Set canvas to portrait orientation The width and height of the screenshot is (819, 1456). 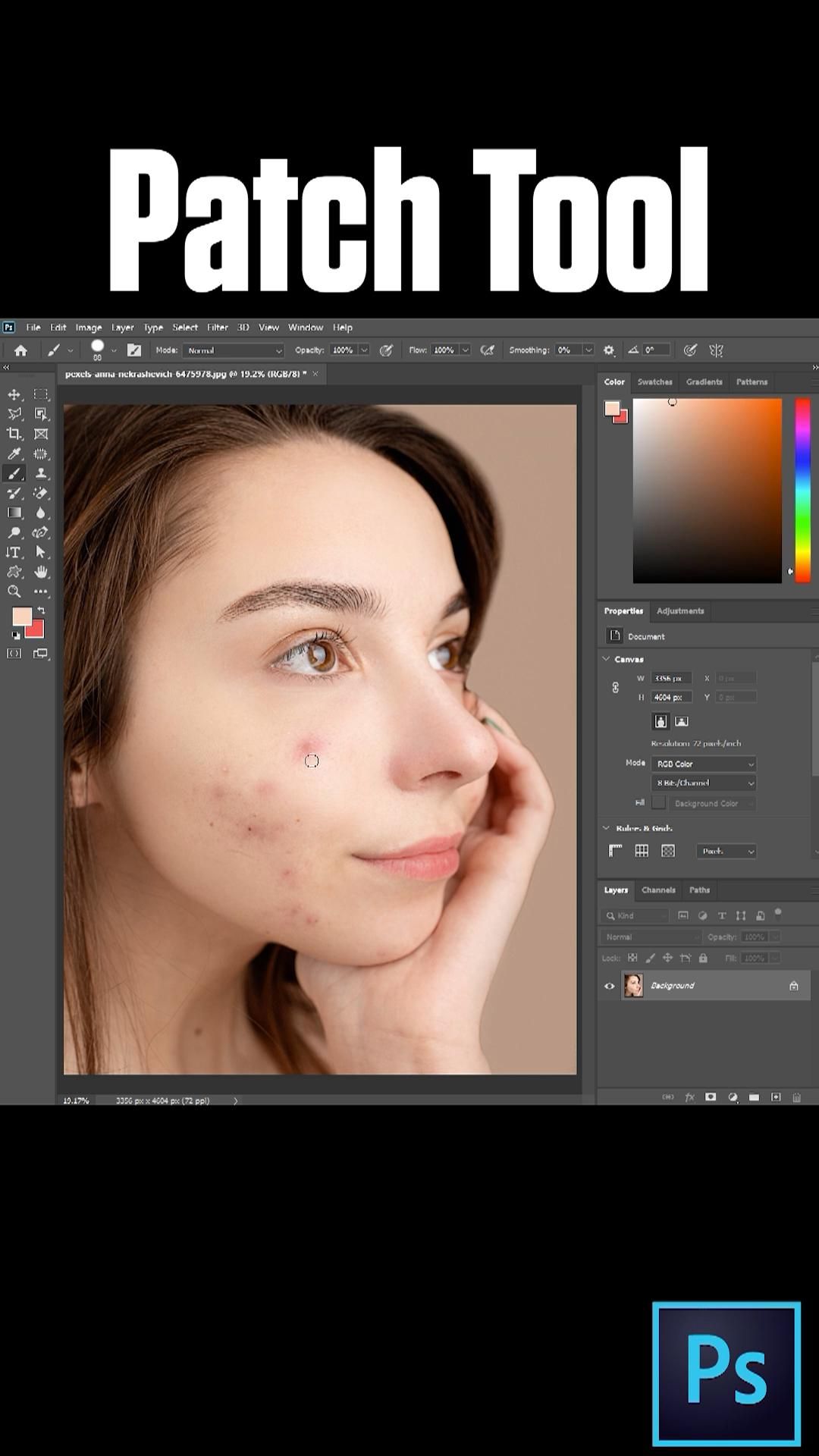click(661, 721)
